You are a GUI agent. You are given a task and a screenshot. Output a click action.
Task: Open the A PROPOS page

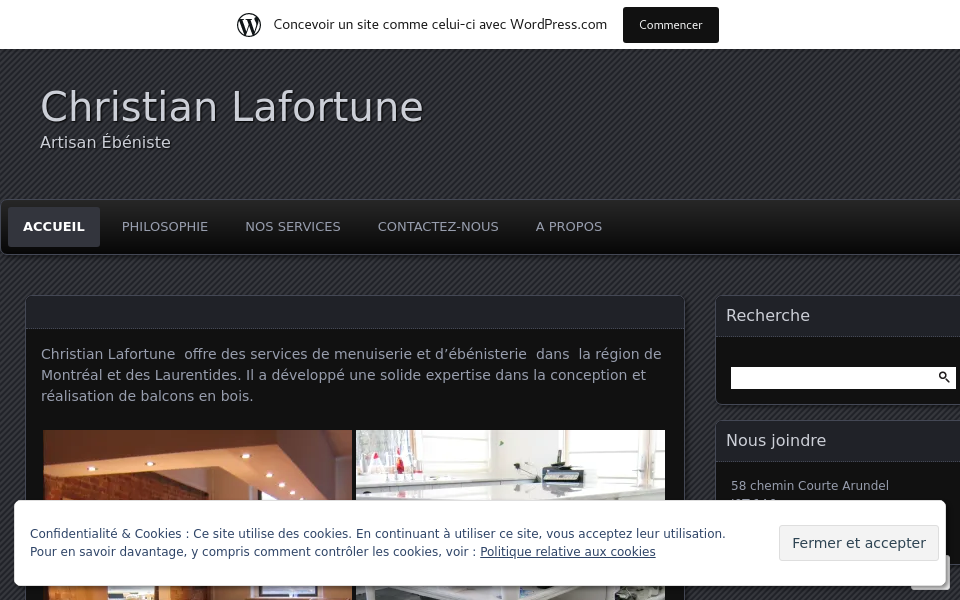pyautogui.click(x=568, y=226)
